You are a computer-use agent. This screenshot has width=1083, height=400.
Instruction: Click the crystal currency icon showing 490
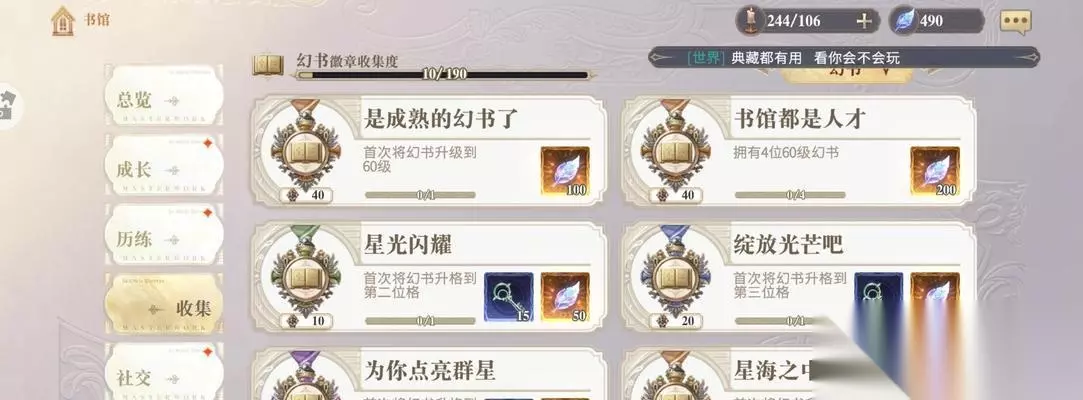coord(903,21)
